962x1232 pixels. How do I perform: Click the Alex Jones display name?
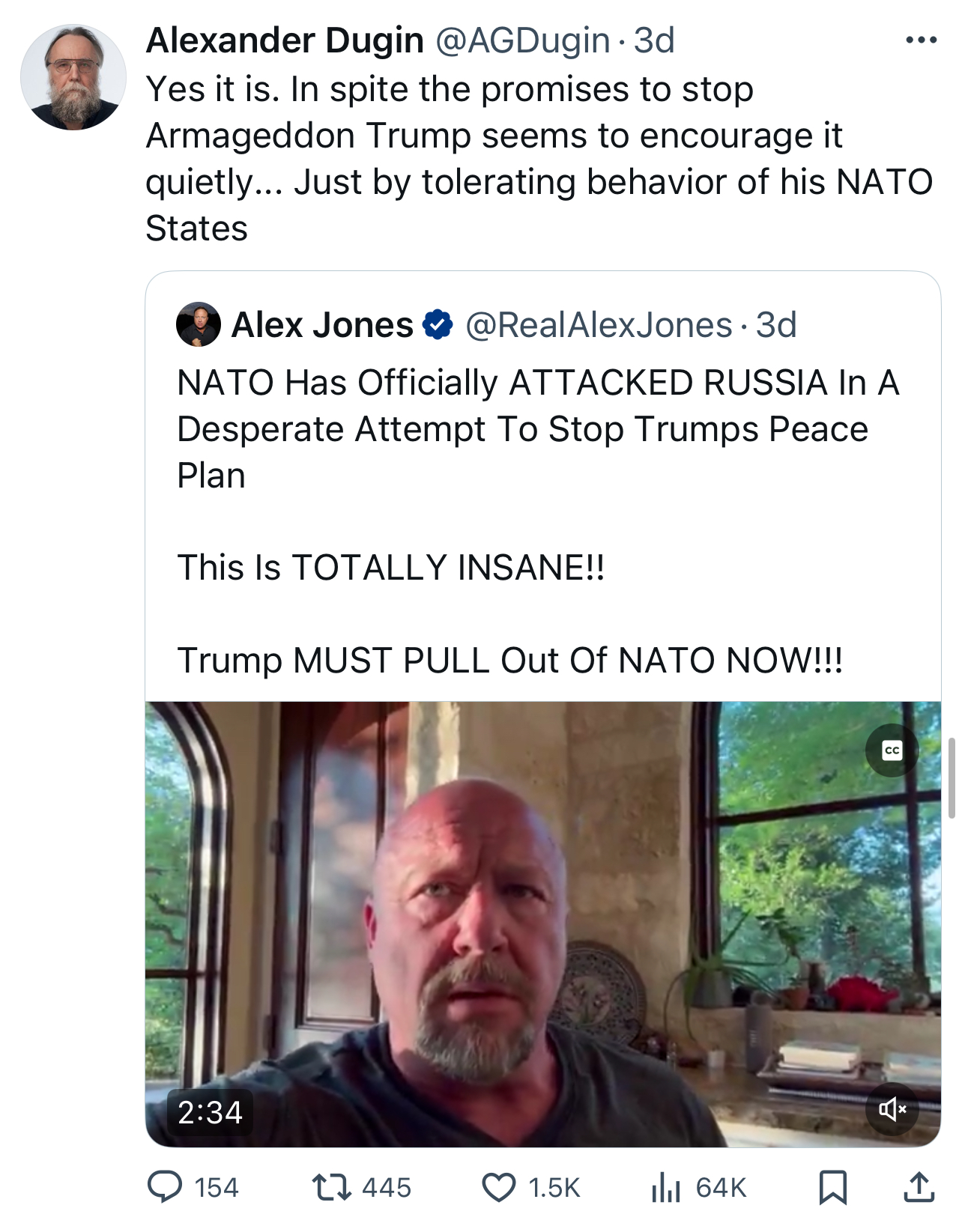[322, 325]
